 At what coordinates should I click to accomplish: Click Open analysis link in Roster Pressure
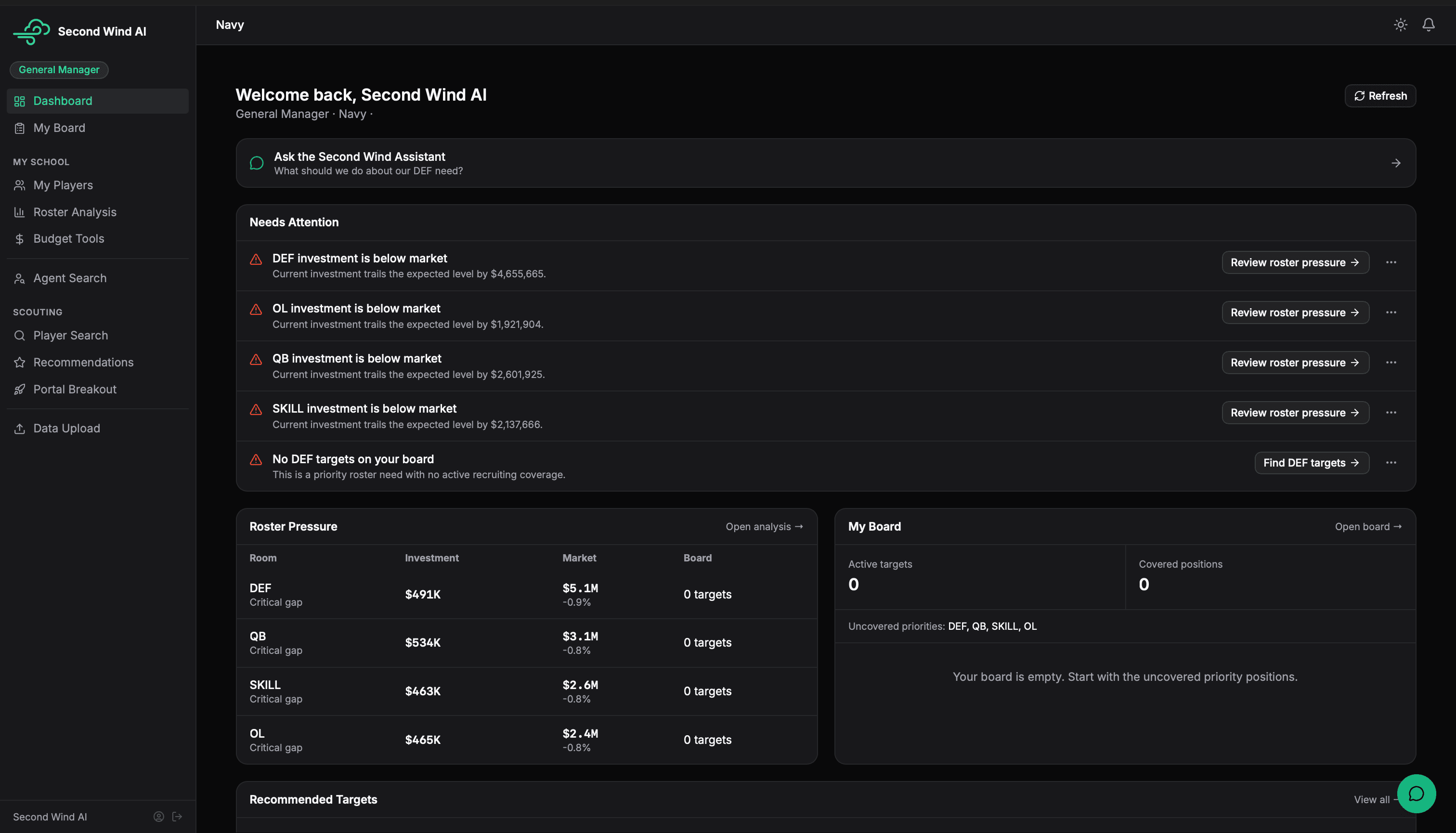[x=764, y=527]
